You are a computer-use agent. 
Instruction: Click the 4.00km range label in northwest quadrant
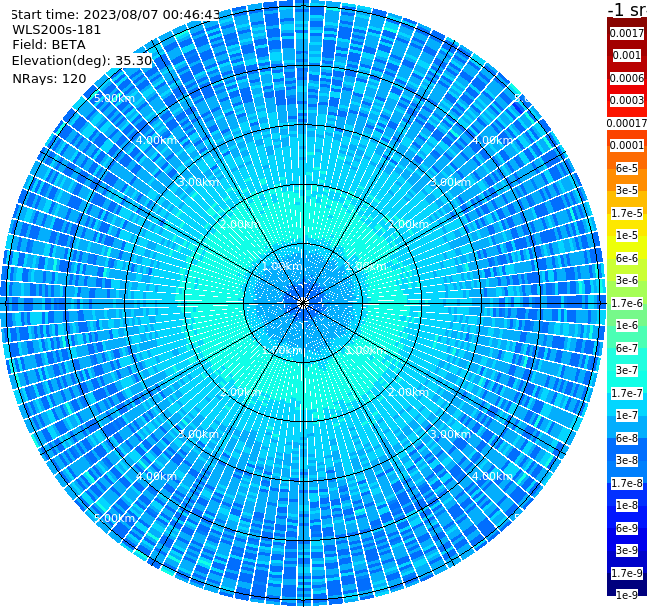point(156,140)
